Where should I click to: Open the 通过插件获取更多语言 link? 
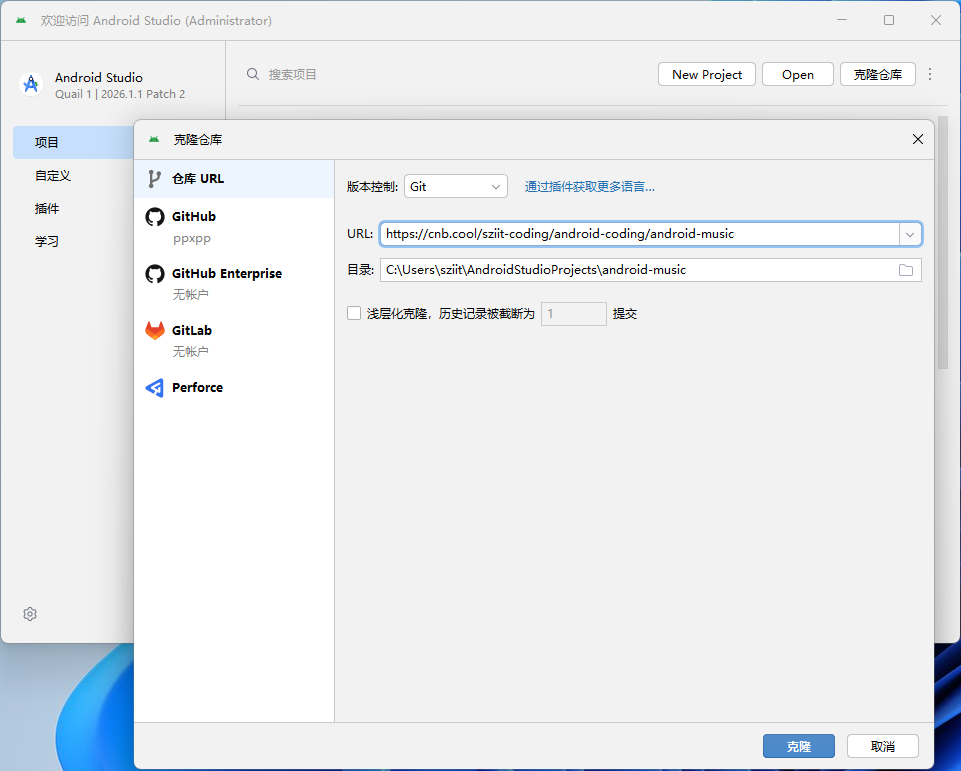(x=590, y=186)
